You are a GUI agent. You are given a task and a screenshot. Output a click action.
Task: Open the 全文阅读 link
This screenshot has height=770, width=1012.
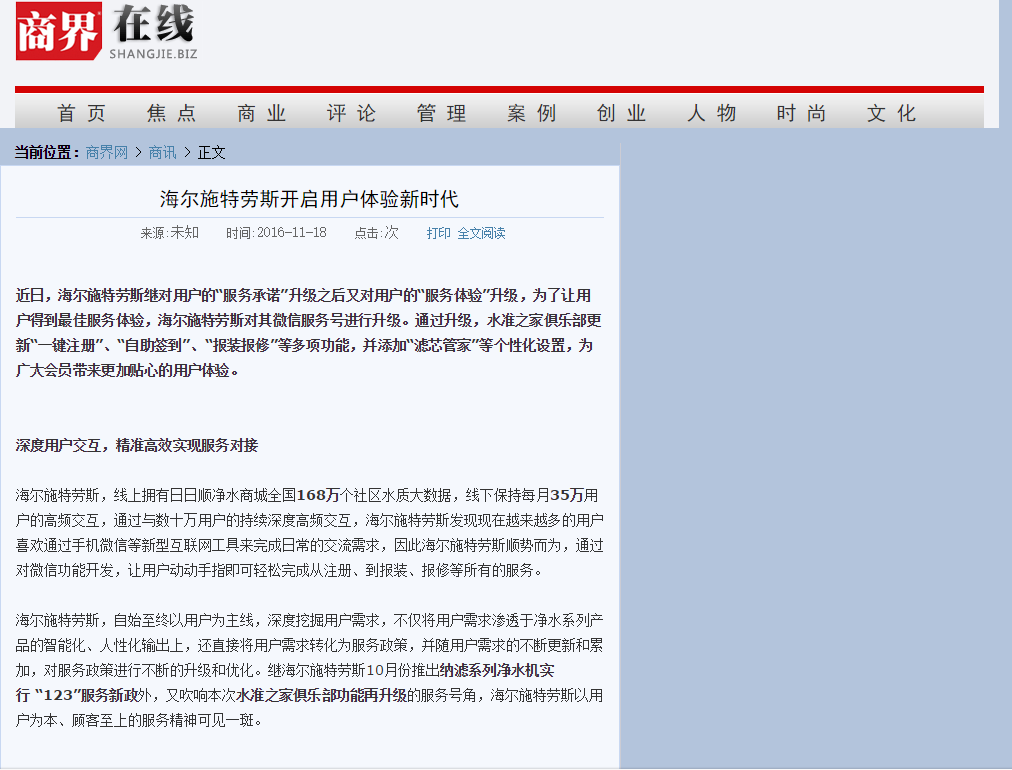click(x=481, y=233)
